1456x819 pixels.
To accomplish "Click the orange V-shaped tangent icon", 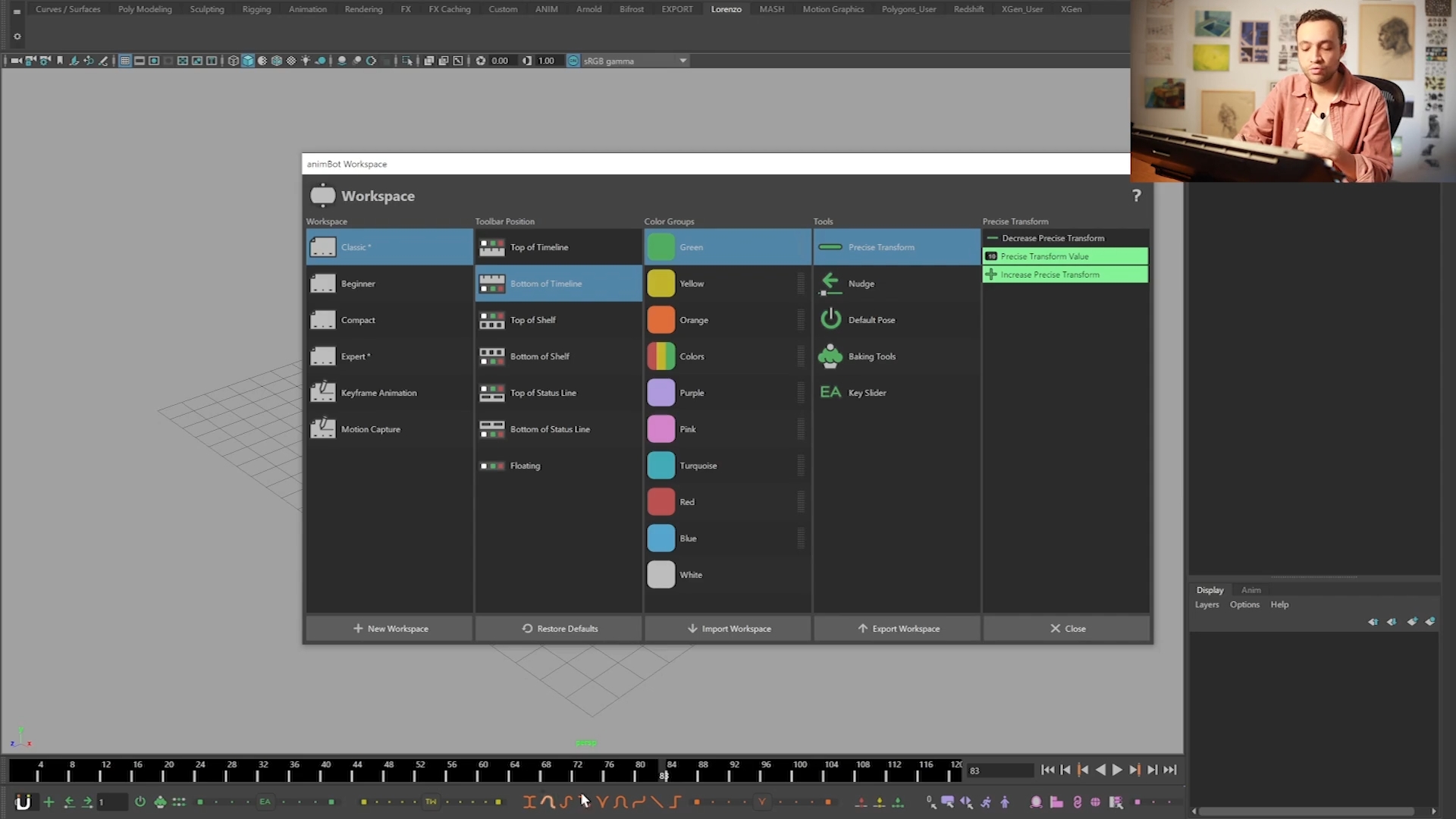I will pyautogui.click(x=603, y=802).
